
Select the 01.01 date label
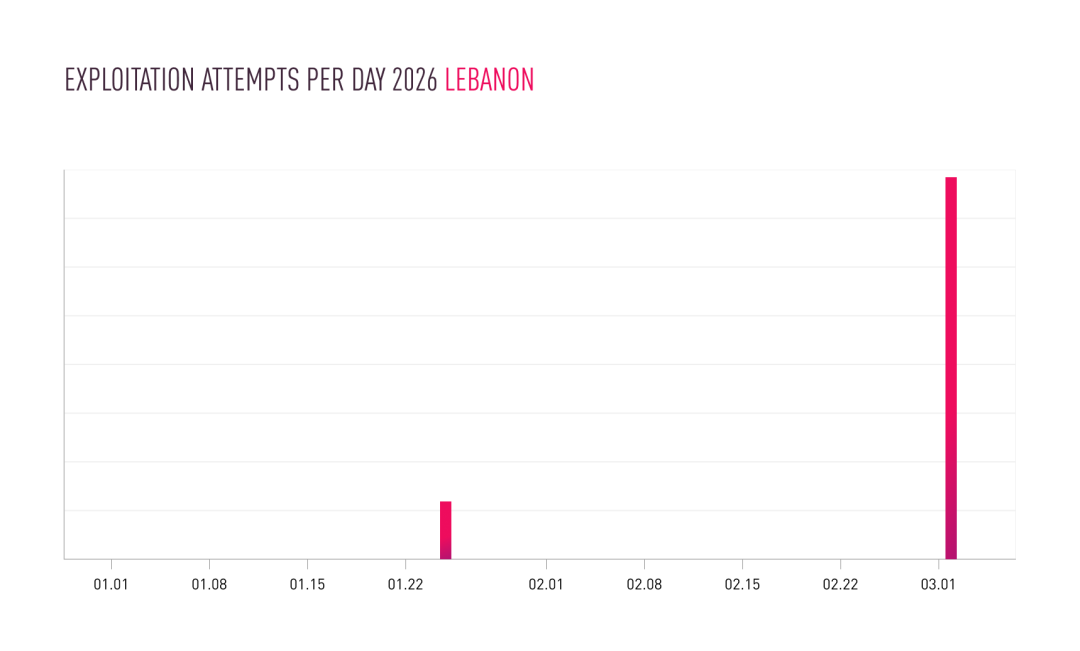[x=111, y=584]
